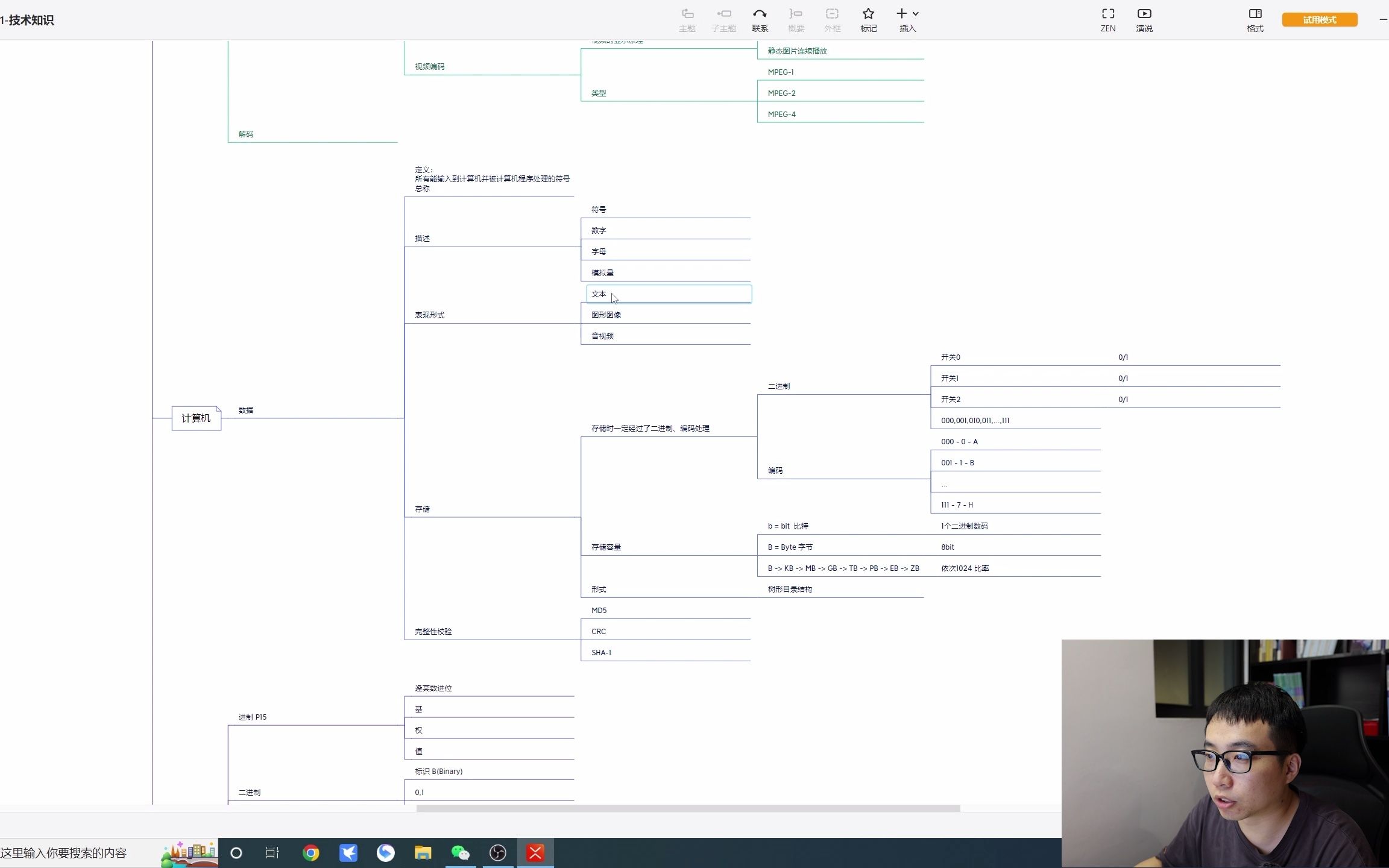Click the 外框 boundary toolbar icon

[x=832, y=14]
